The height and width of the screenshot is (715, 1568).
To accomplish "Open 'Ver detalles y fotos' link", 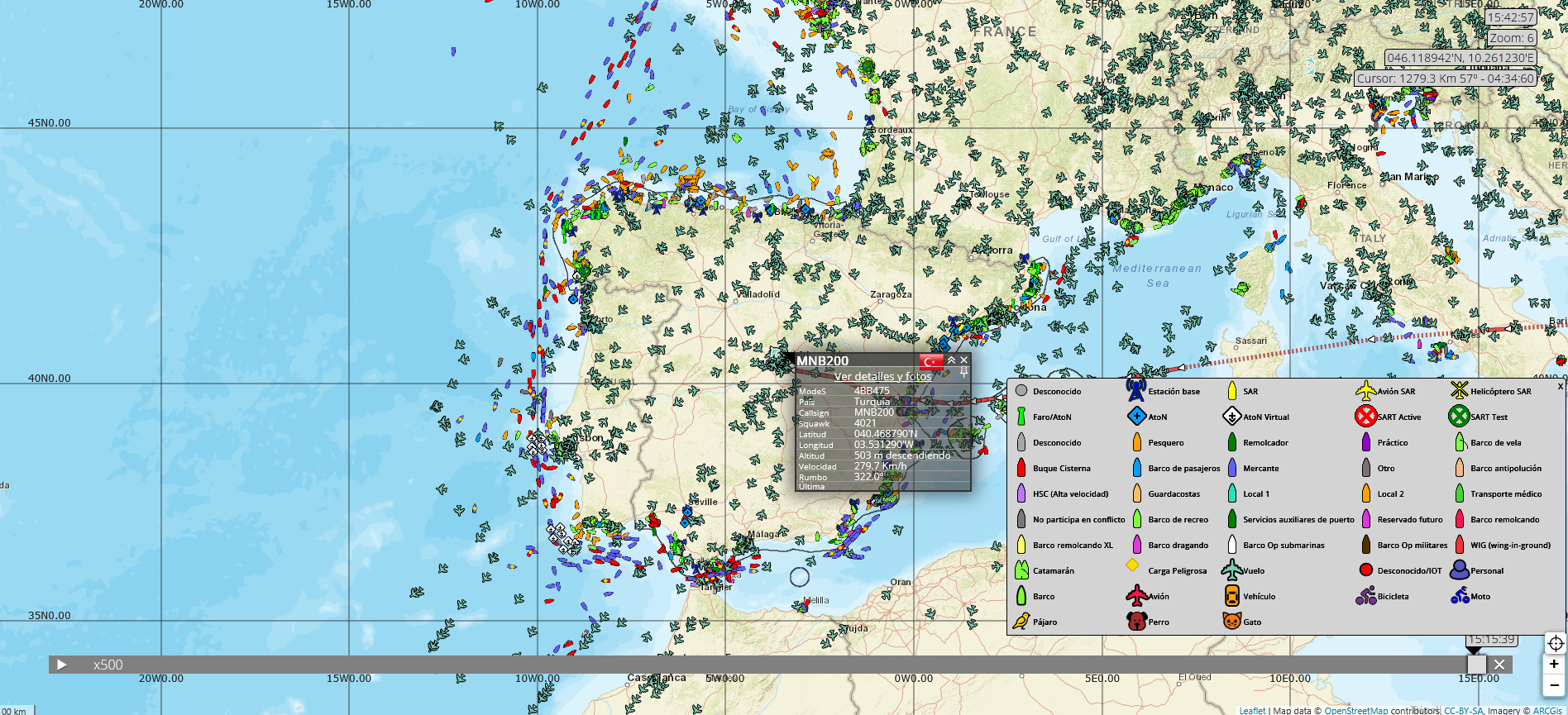I will (882, 377).
